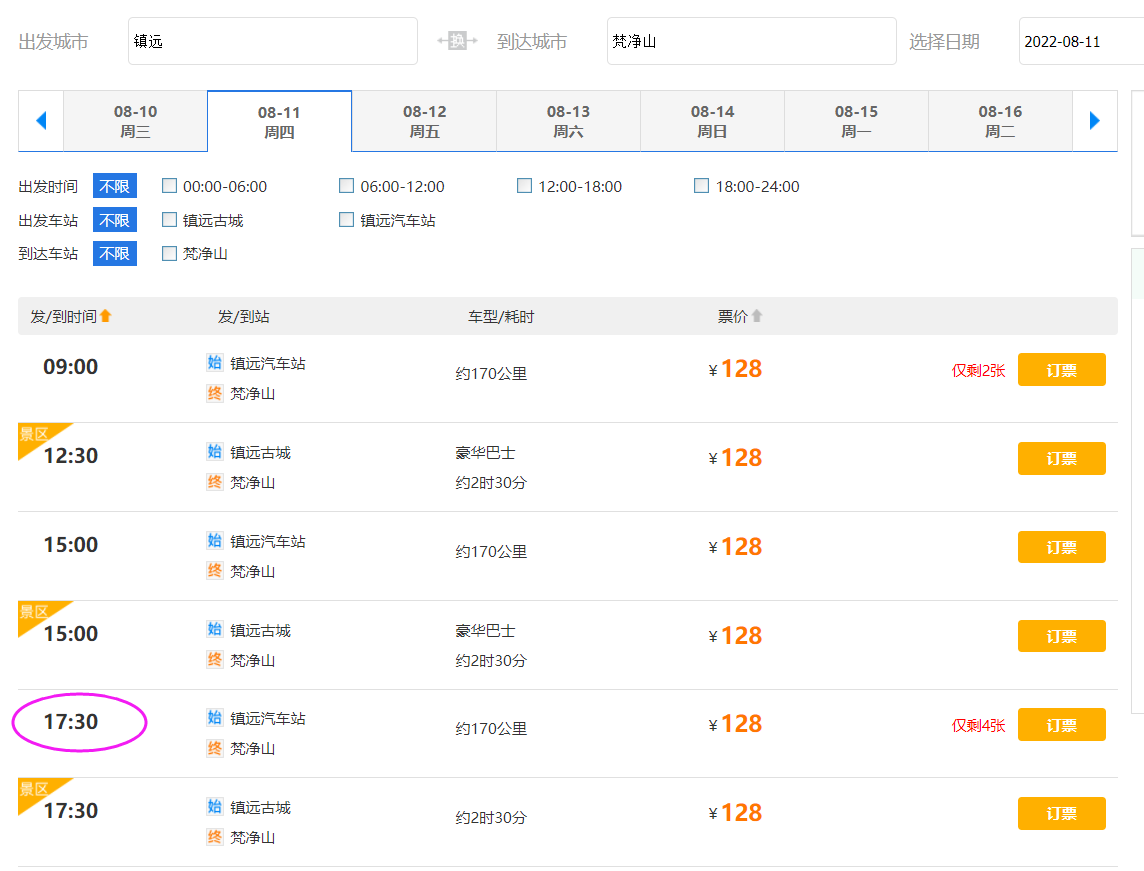Open the arrival city 梵净山 field

point(751,41)
